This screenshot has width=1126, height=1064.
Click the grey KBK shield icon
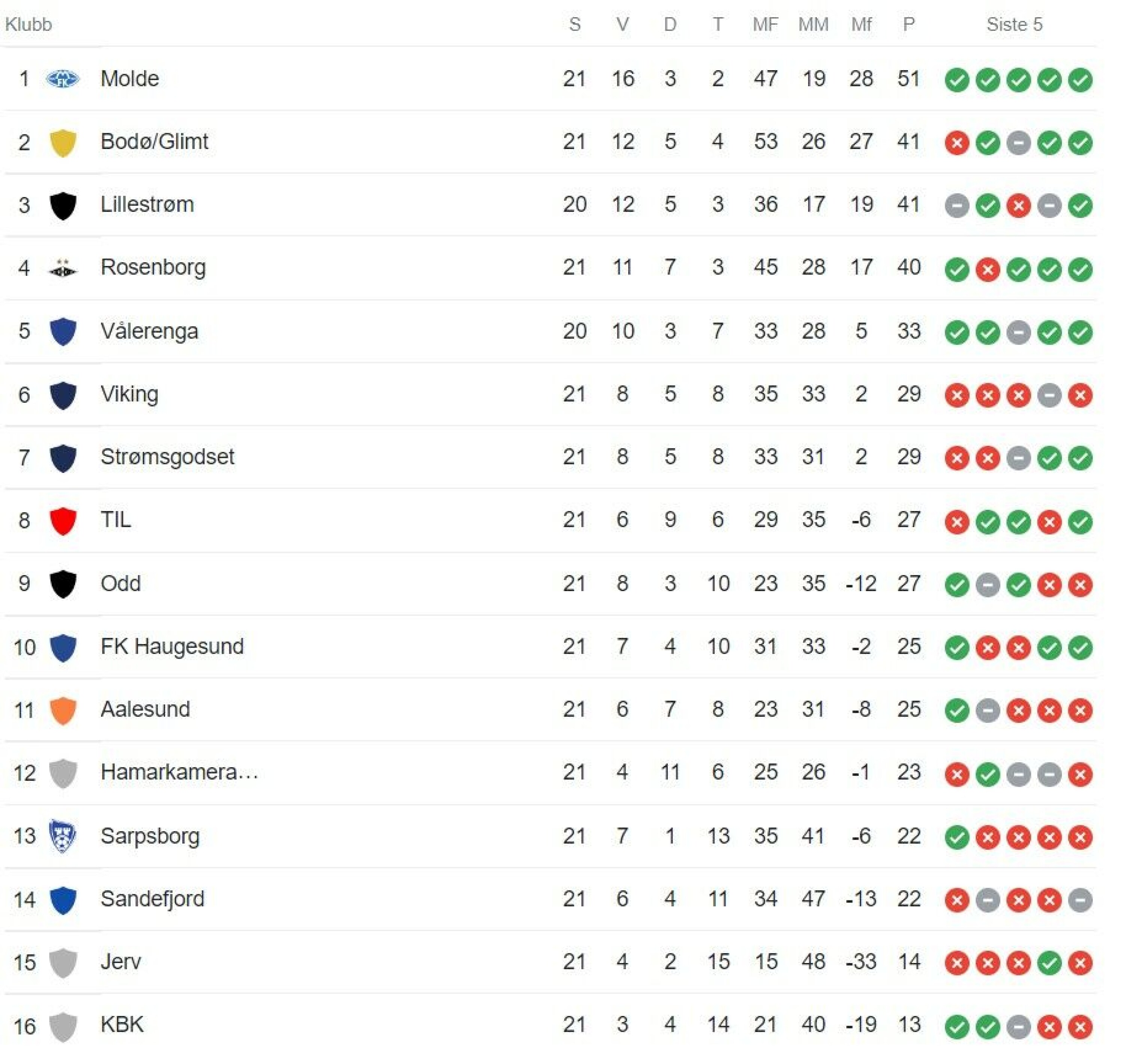63,1026
